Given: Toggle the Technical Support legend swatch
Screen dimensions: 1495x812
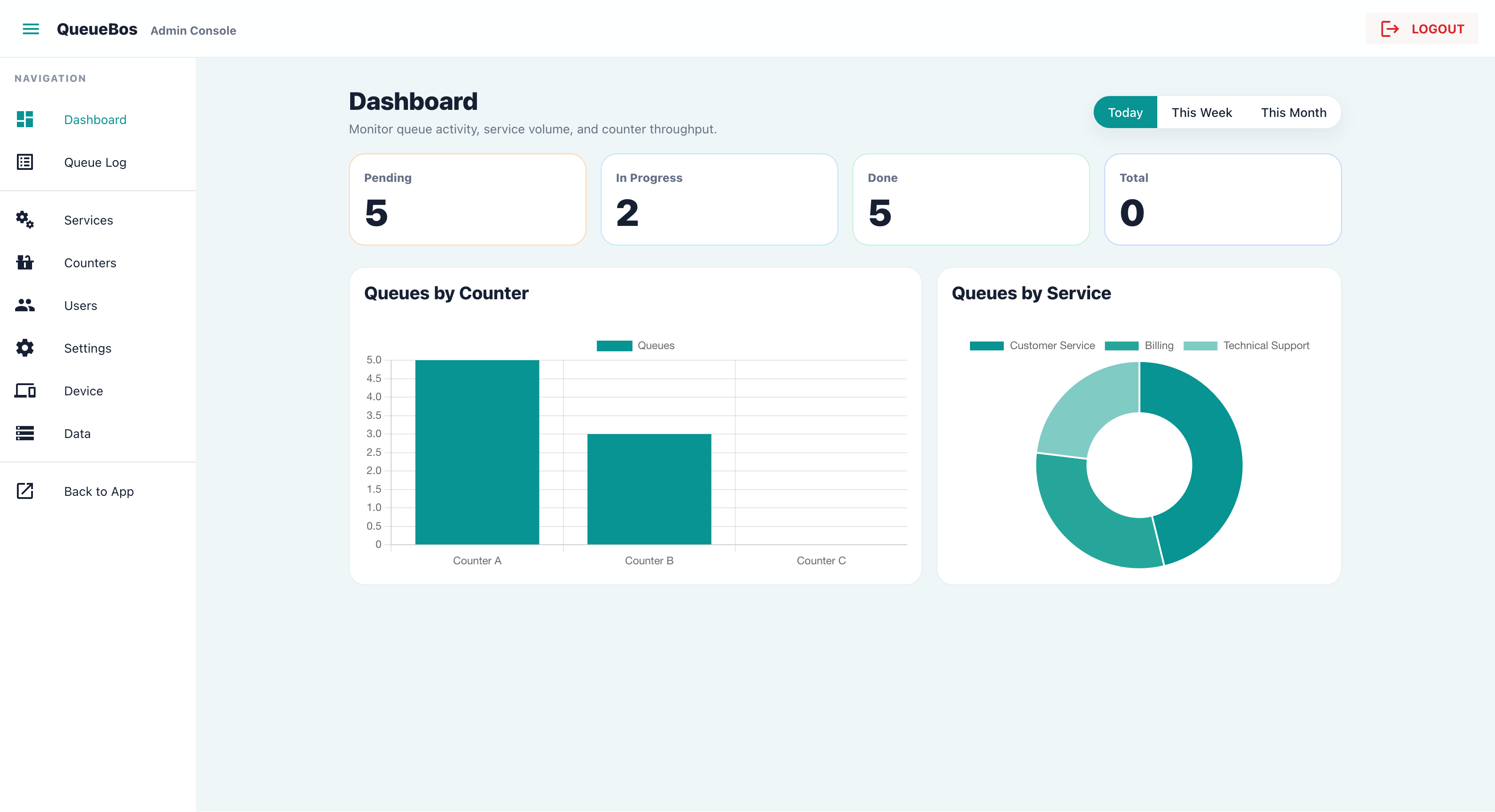Looking at the screenshot, I should tap(1200, 346).
